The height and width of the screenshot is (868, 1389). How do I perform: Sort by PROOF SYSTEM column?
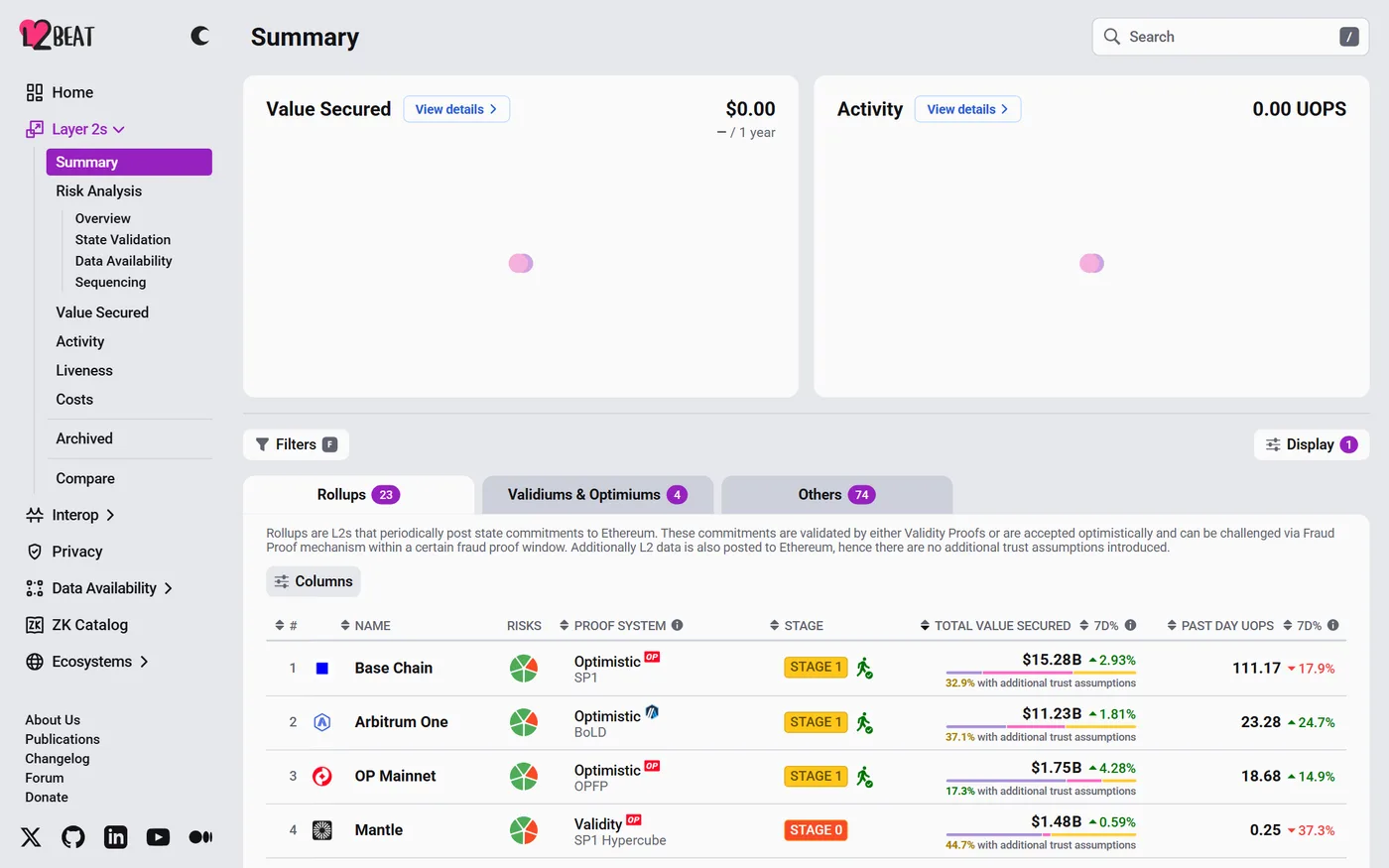[612, 626]
